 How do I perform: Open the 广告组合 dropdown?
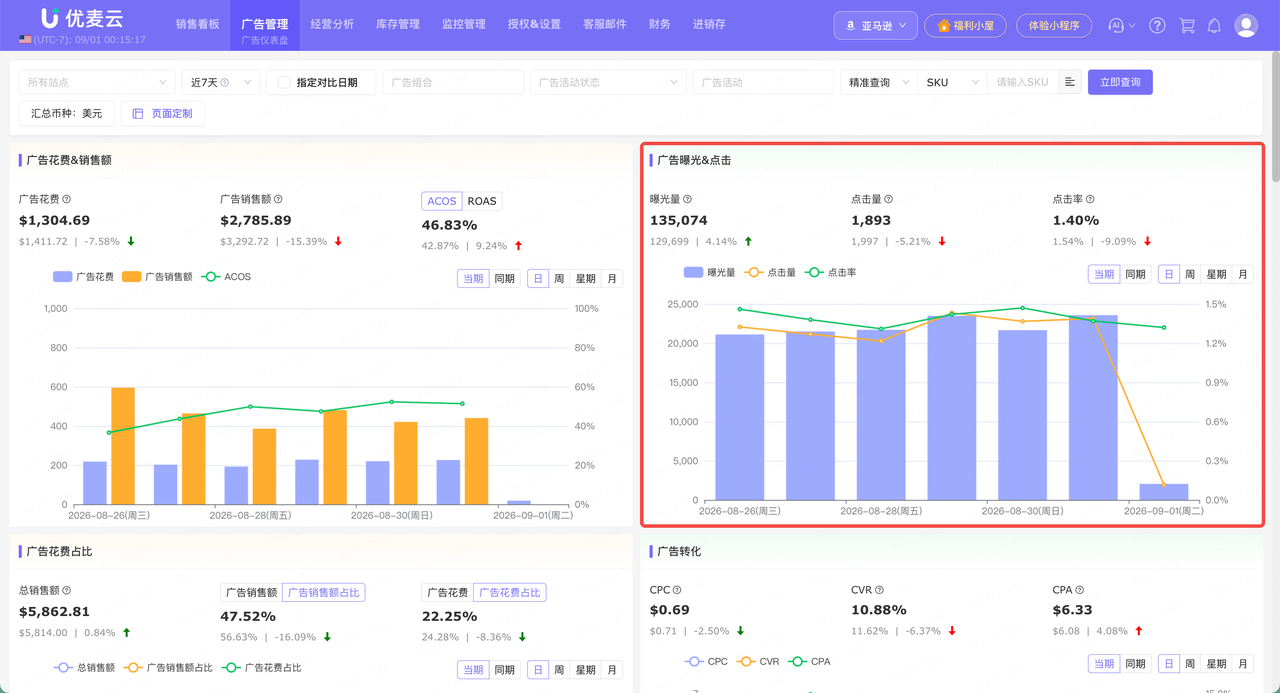pos(452,83)
